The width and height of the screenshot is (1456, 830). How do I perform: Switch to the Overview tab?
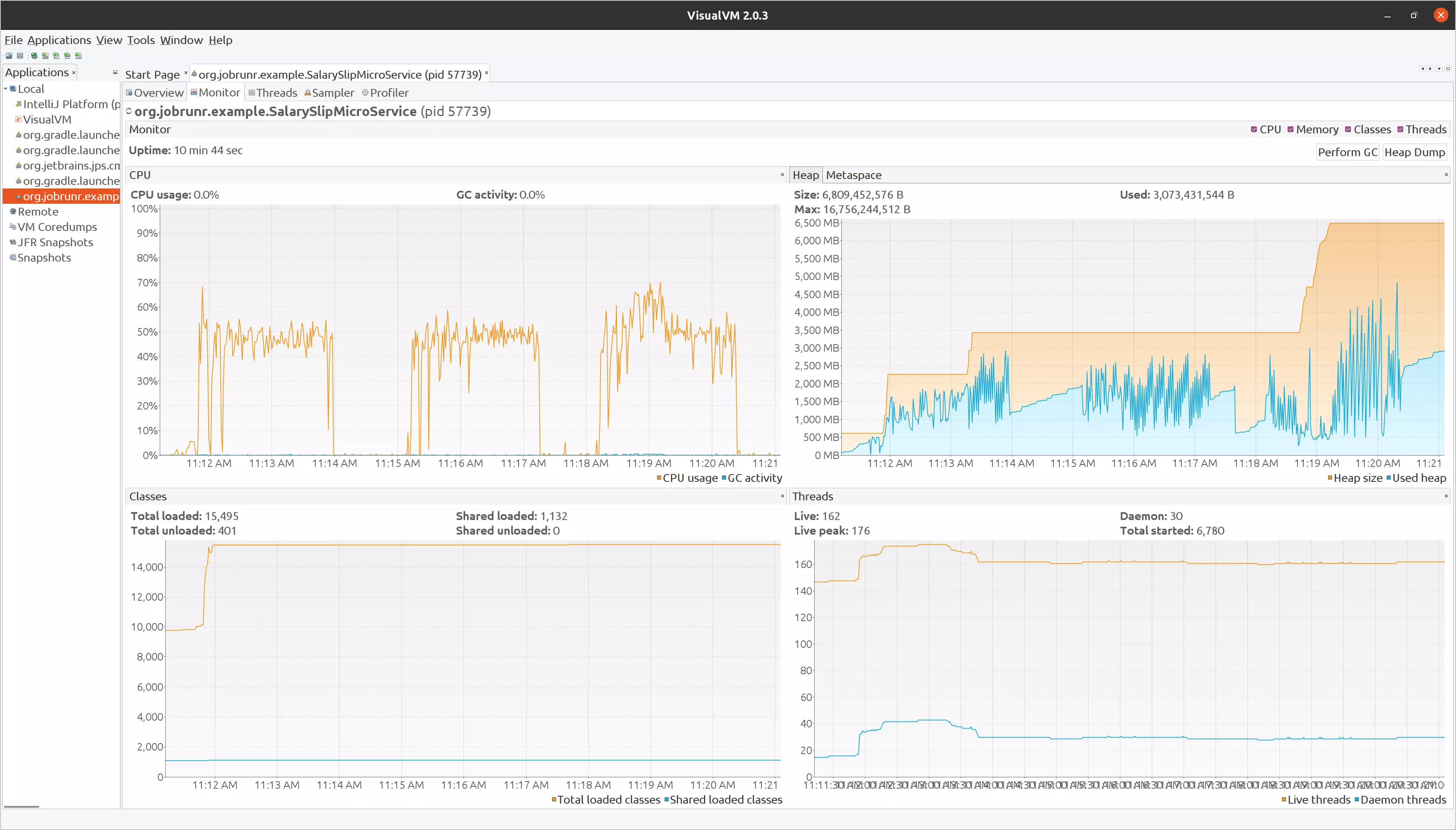tap(155, 92)
